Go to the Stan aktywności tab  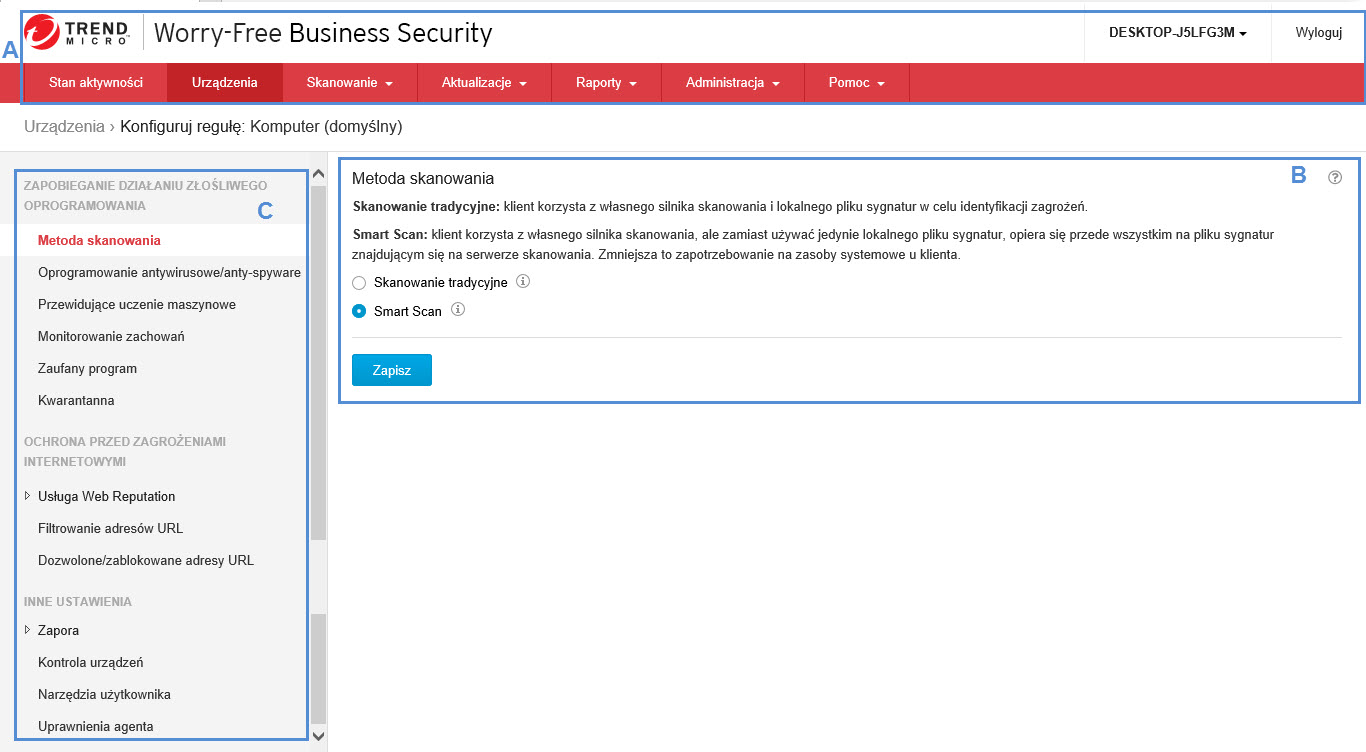pos(96,83)
